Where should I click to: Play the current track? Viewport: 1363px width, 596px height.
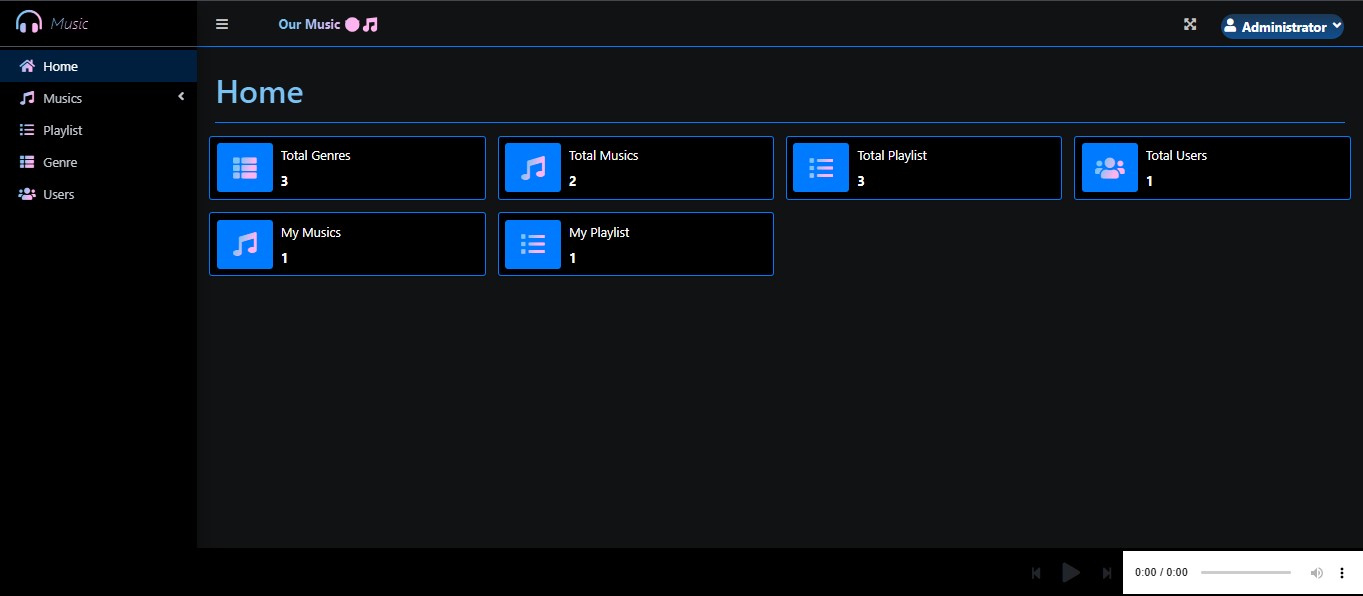[x=1071, y=573]
